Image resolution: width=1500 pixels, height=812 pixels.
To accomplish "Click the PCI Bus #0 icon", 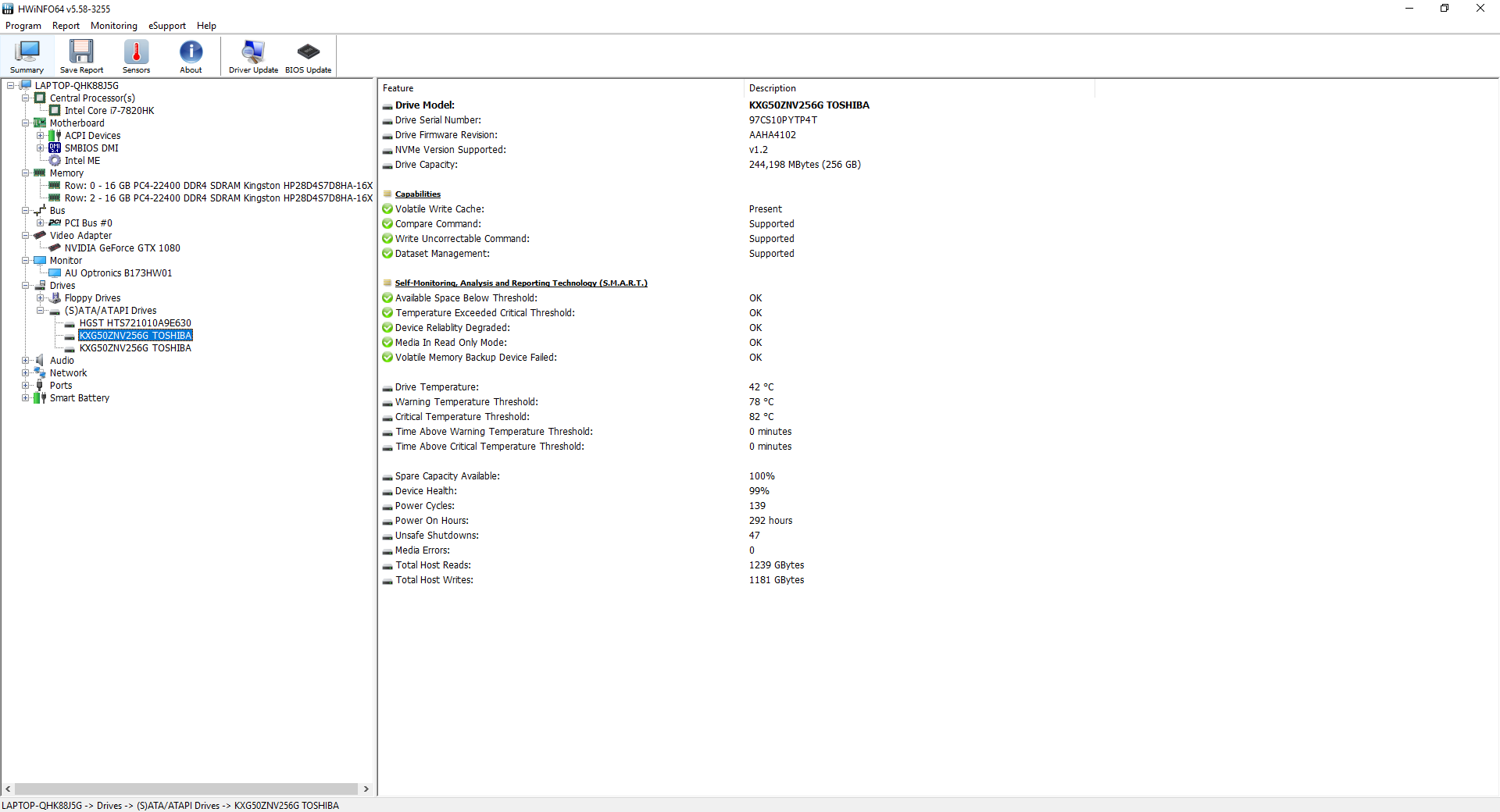I will [55, 223].
